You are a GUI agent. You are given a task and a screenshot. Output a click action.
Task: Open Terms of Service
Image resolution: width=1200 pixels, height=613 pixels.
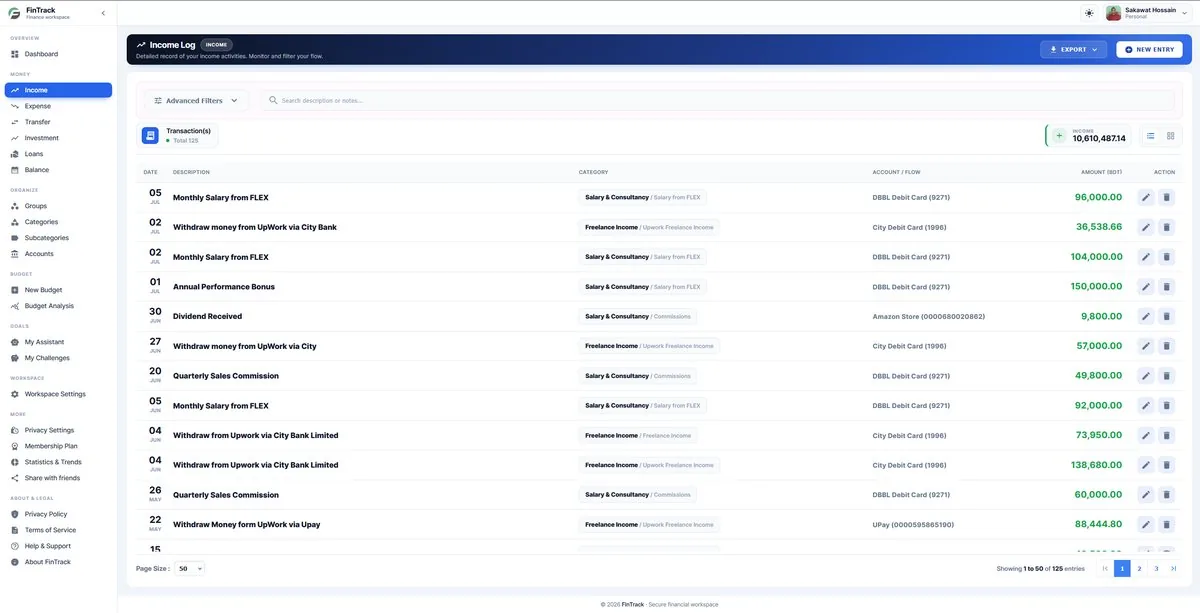(58, 530)
